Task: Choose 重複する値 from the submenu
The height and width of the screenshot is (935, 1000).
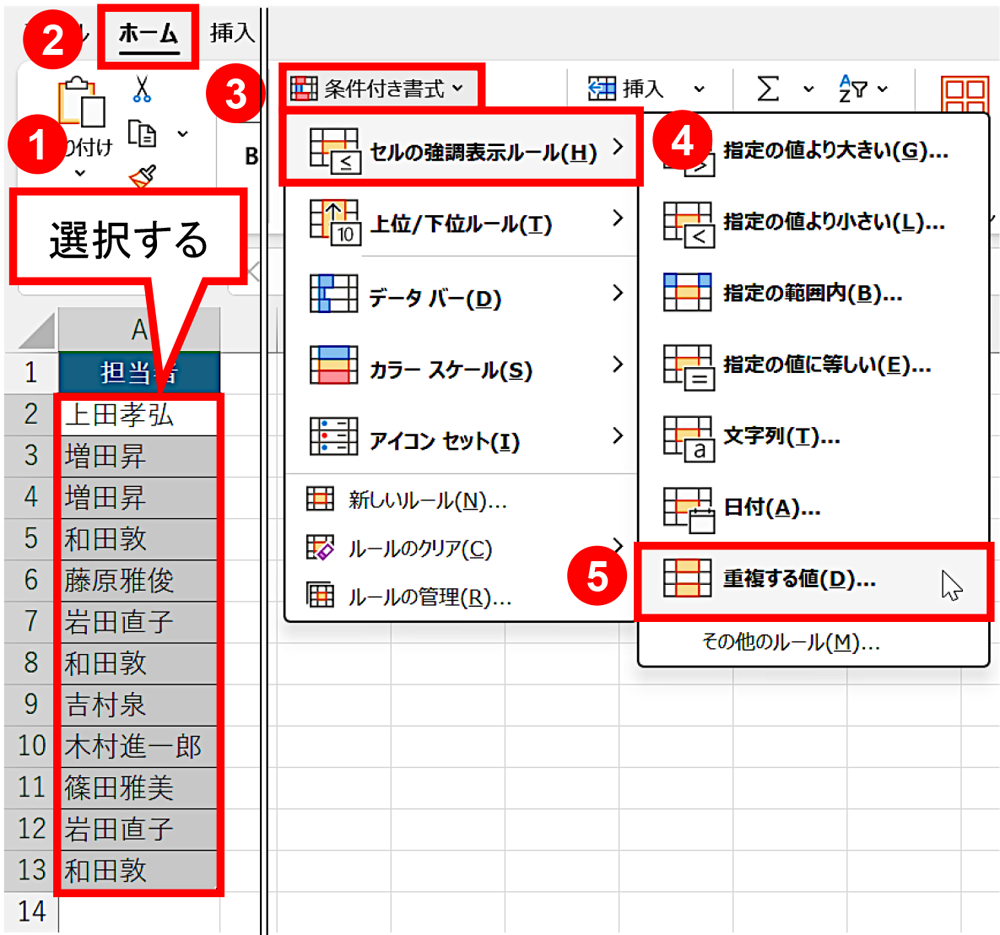Action: (x=798, y=581)
